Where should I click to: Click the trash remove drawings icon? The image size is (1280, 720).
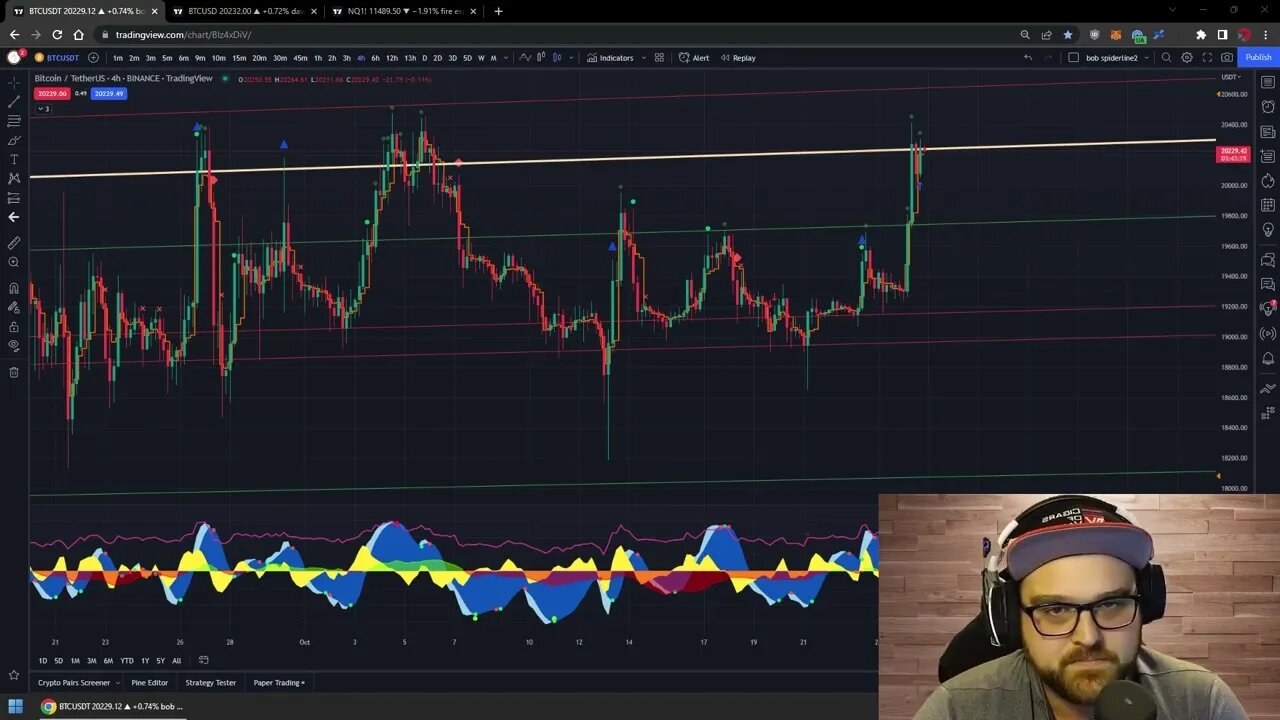coord(14,372)
